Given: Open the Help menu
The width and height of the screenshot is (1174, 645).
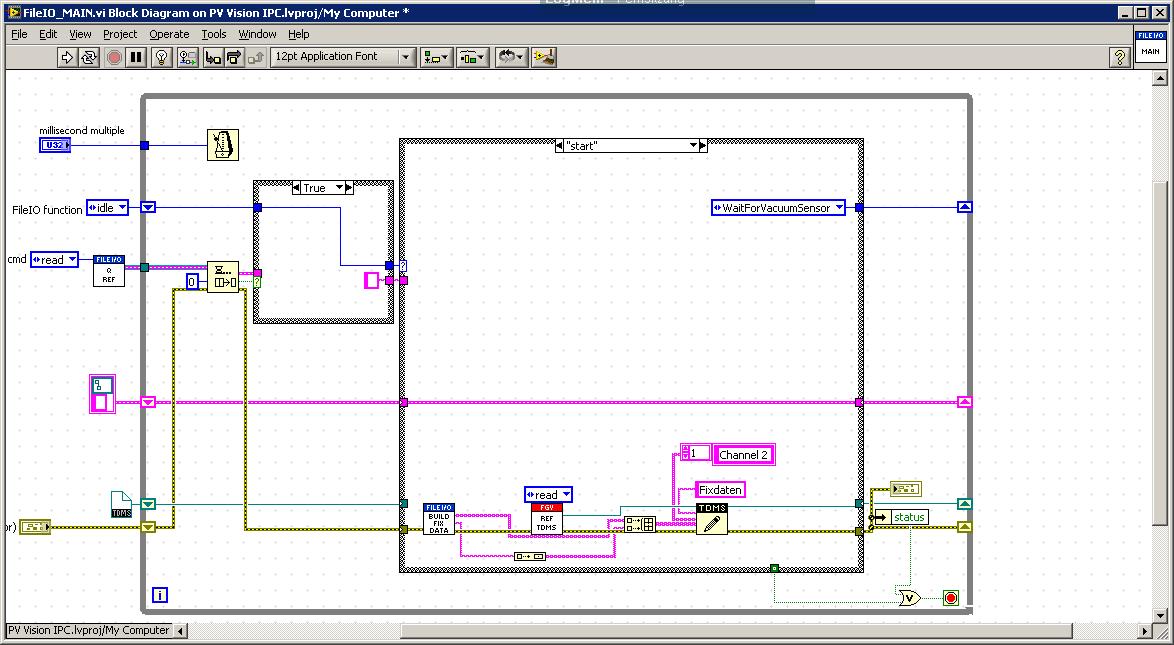Looking at the screenshot, I should pos(299,34).
